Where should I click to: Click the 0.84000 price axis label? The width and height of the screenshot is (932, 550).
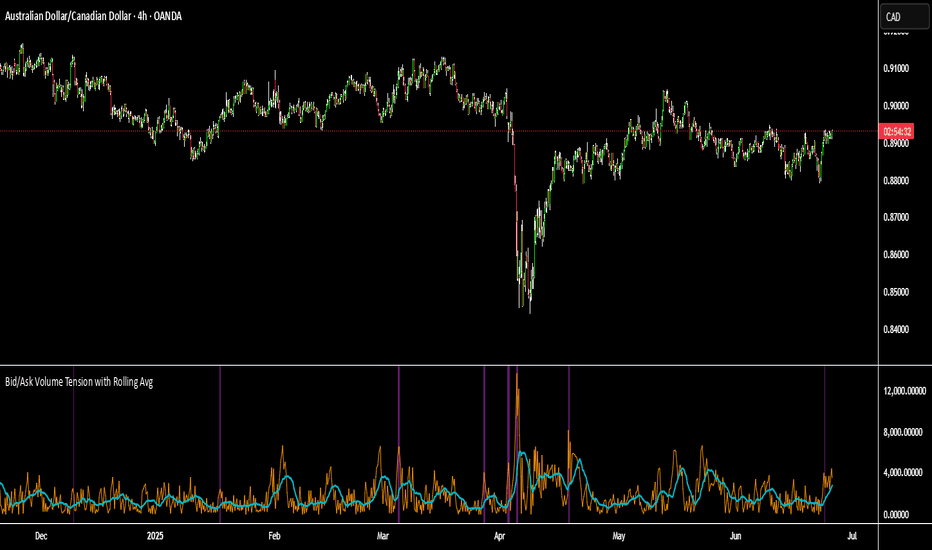tap(896, 329)
